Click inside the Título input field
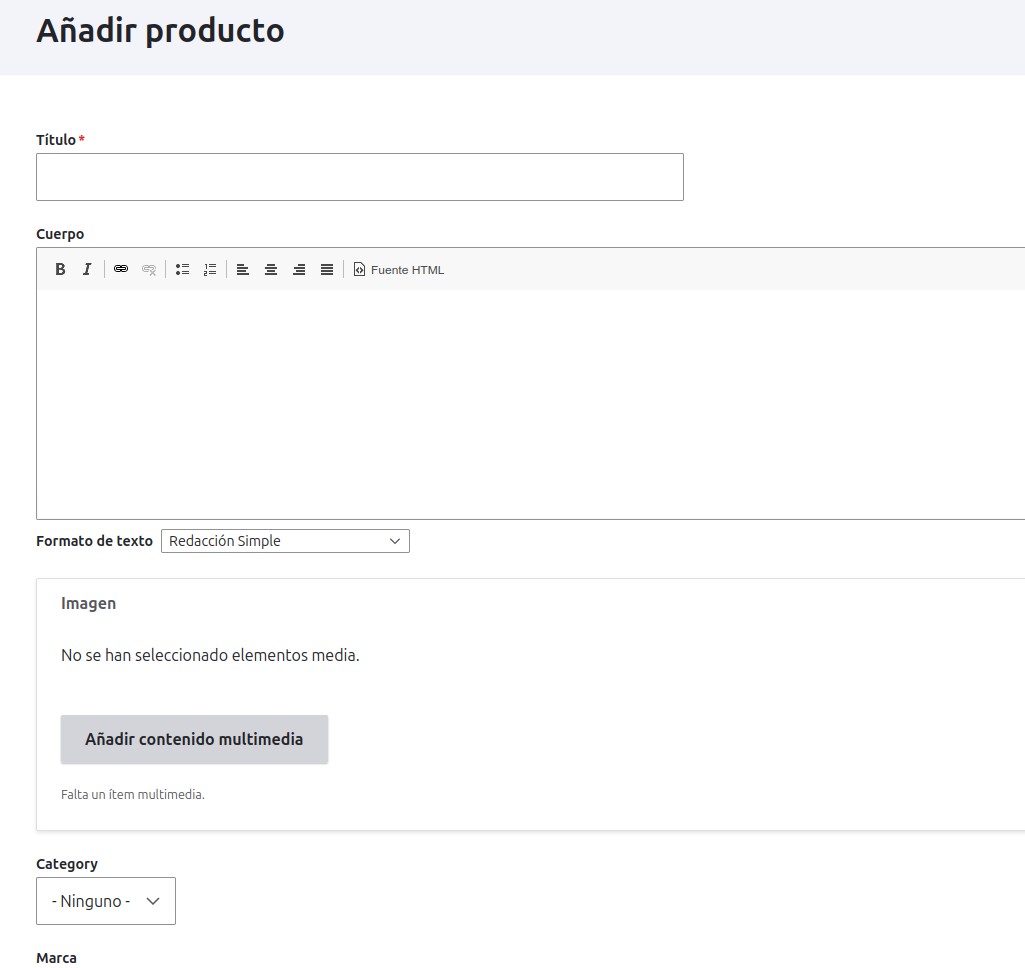The height and width of the screenshot is (968, 1025). coord(360,176)
